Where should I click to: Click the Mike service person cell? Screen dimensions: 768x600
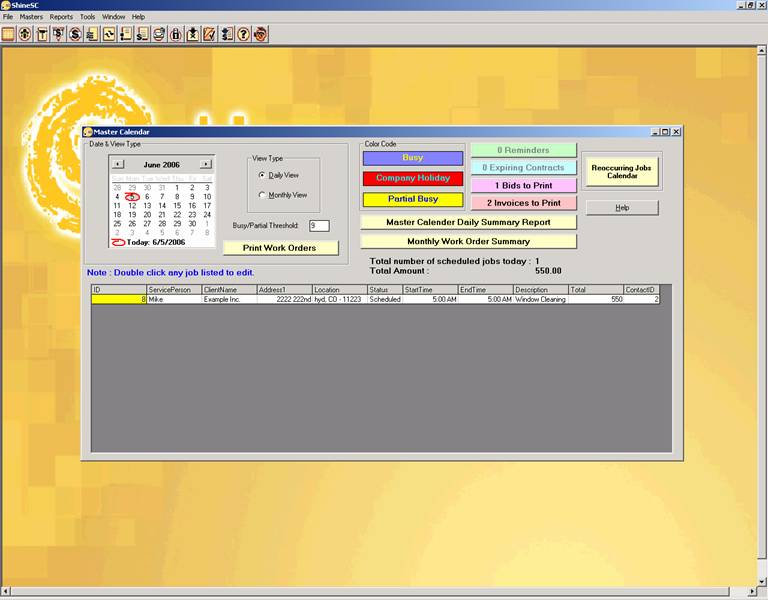(x=174, y=299)
